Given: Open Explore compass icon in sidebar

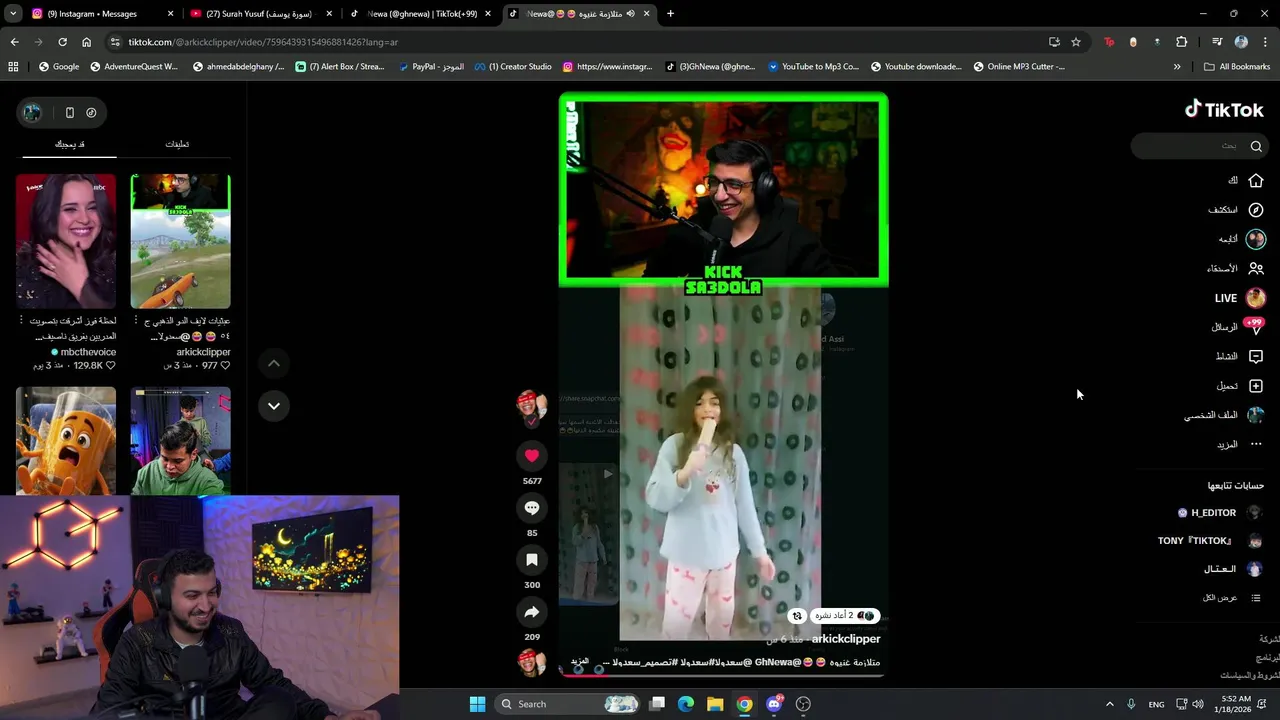Looking at the screenshot, I should click(x=1256, y=210).
